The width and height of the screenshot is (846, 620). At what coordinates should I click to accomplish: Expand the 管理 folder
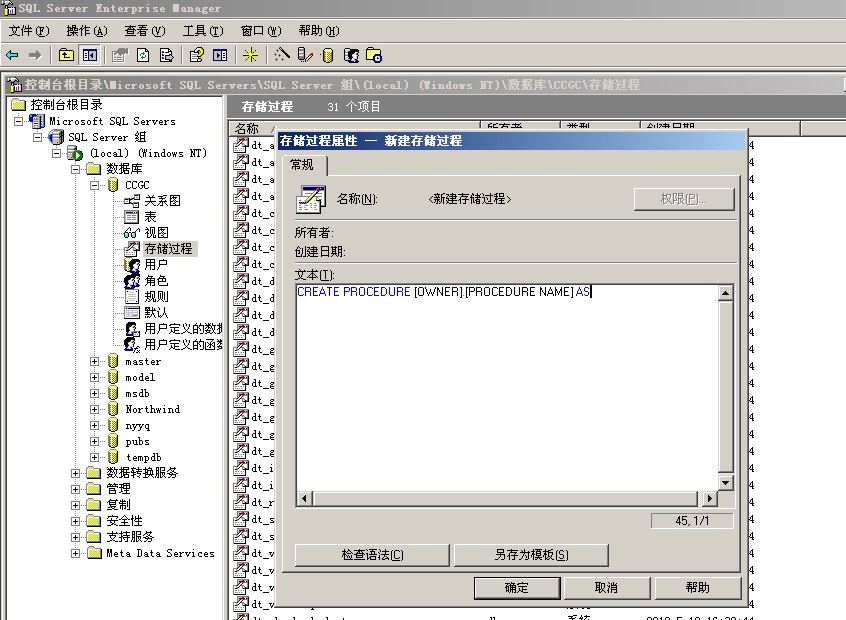[x=75, y=489]
